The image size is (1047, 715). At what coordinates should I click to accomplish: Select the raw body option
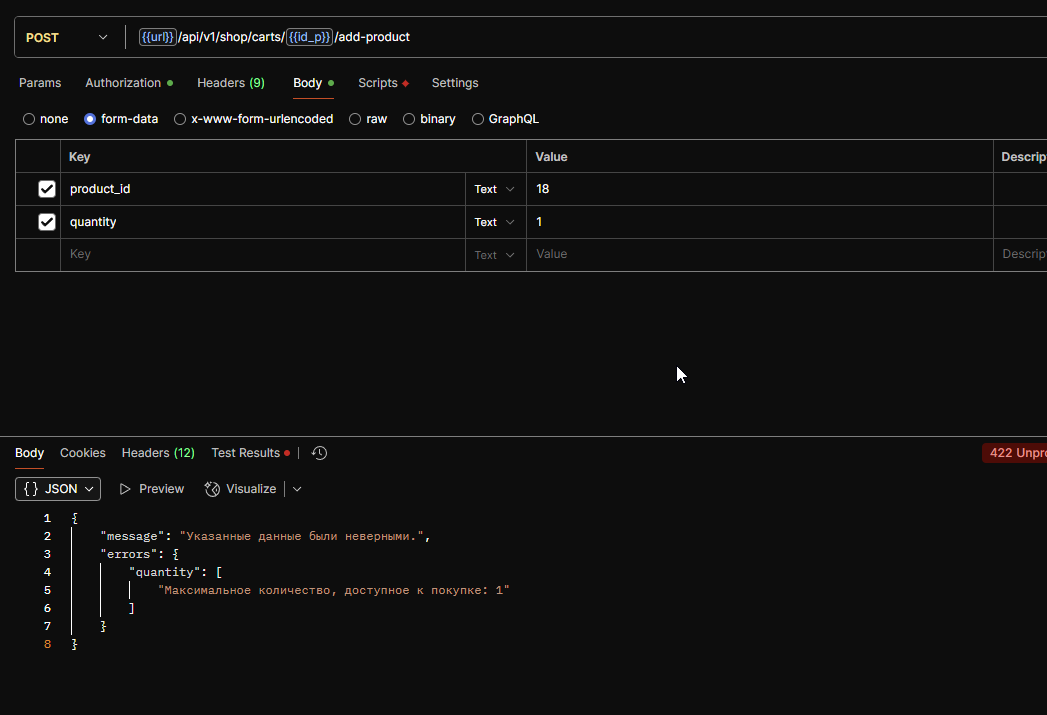coord(355,119)
